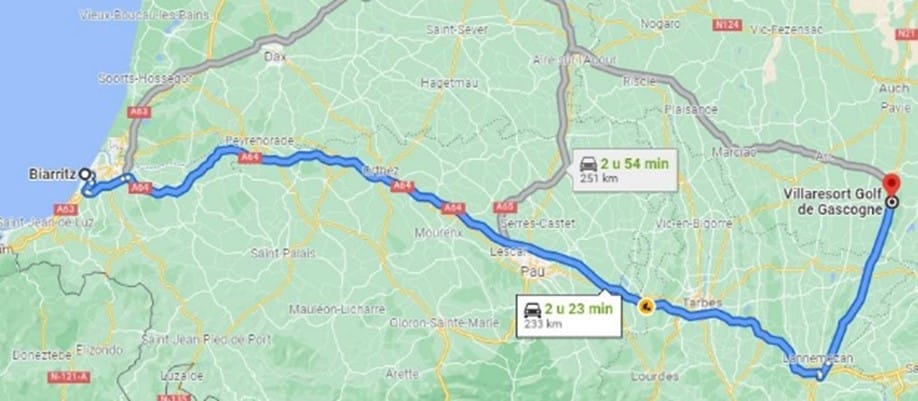Click the destination circle below red pin

(891, 203)
